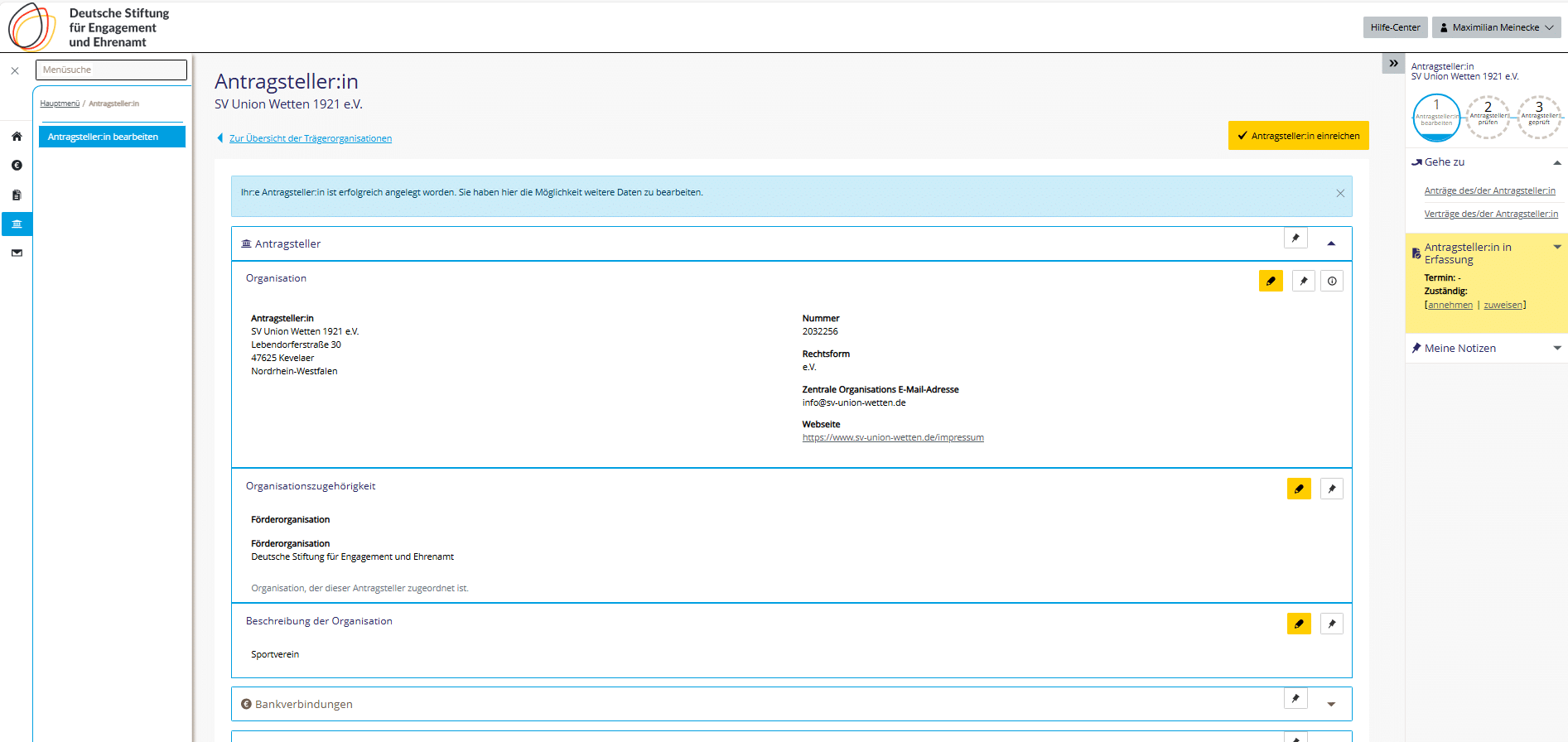
Task: Expand the Bankverbindungen section
Action: 1331,705
